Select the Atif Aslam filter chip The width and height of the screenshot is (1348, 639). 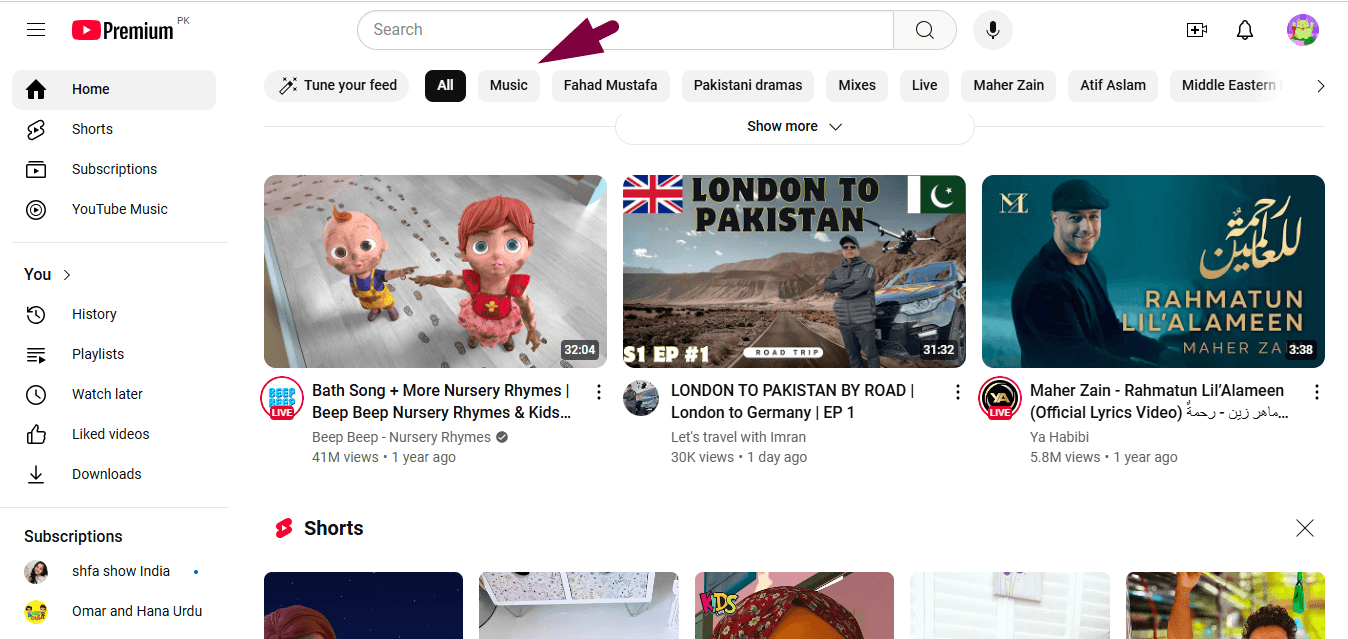[x=1113, y=86]
